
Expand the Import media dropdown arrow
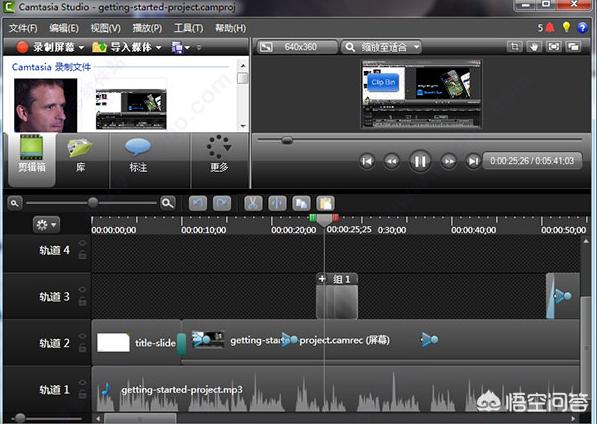point(158,48)
